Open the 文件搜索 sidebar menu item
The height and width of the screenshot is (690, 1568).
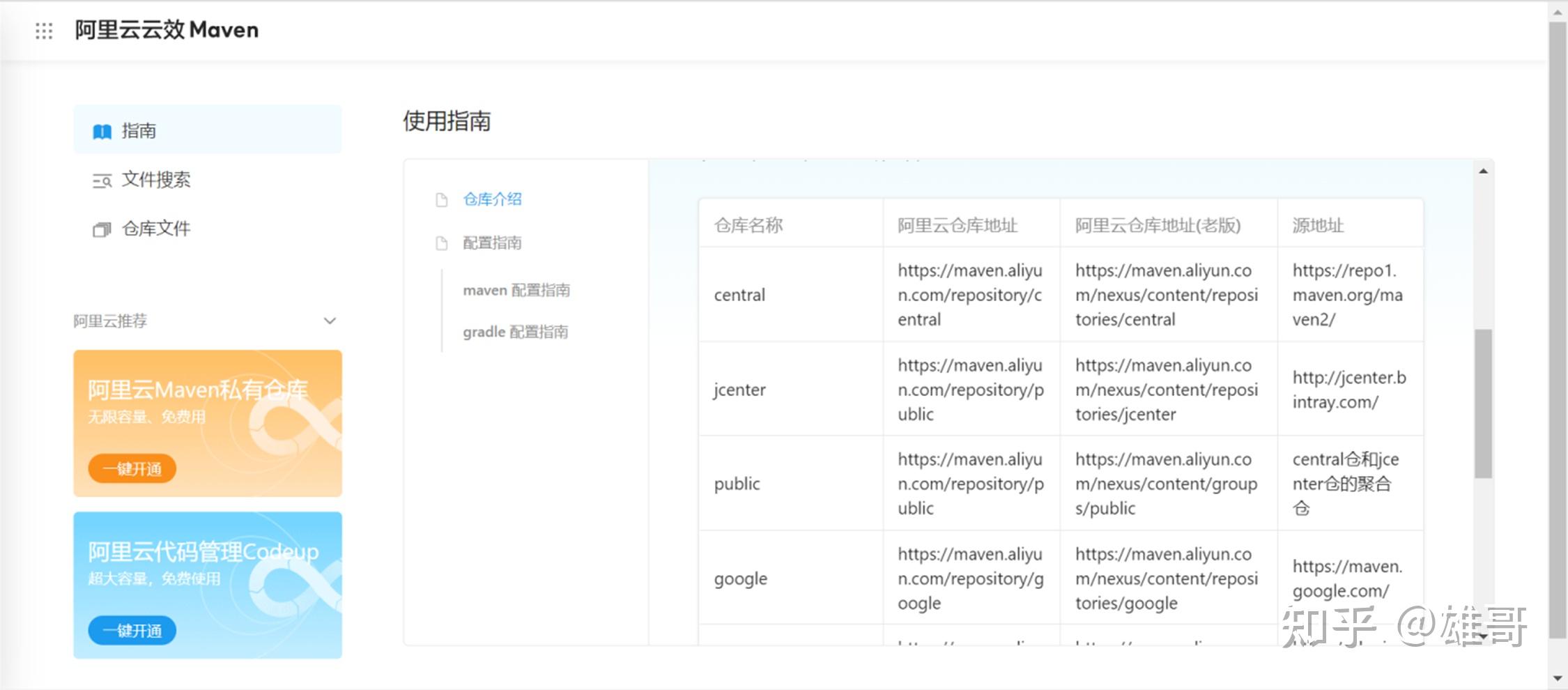[208, 180]
